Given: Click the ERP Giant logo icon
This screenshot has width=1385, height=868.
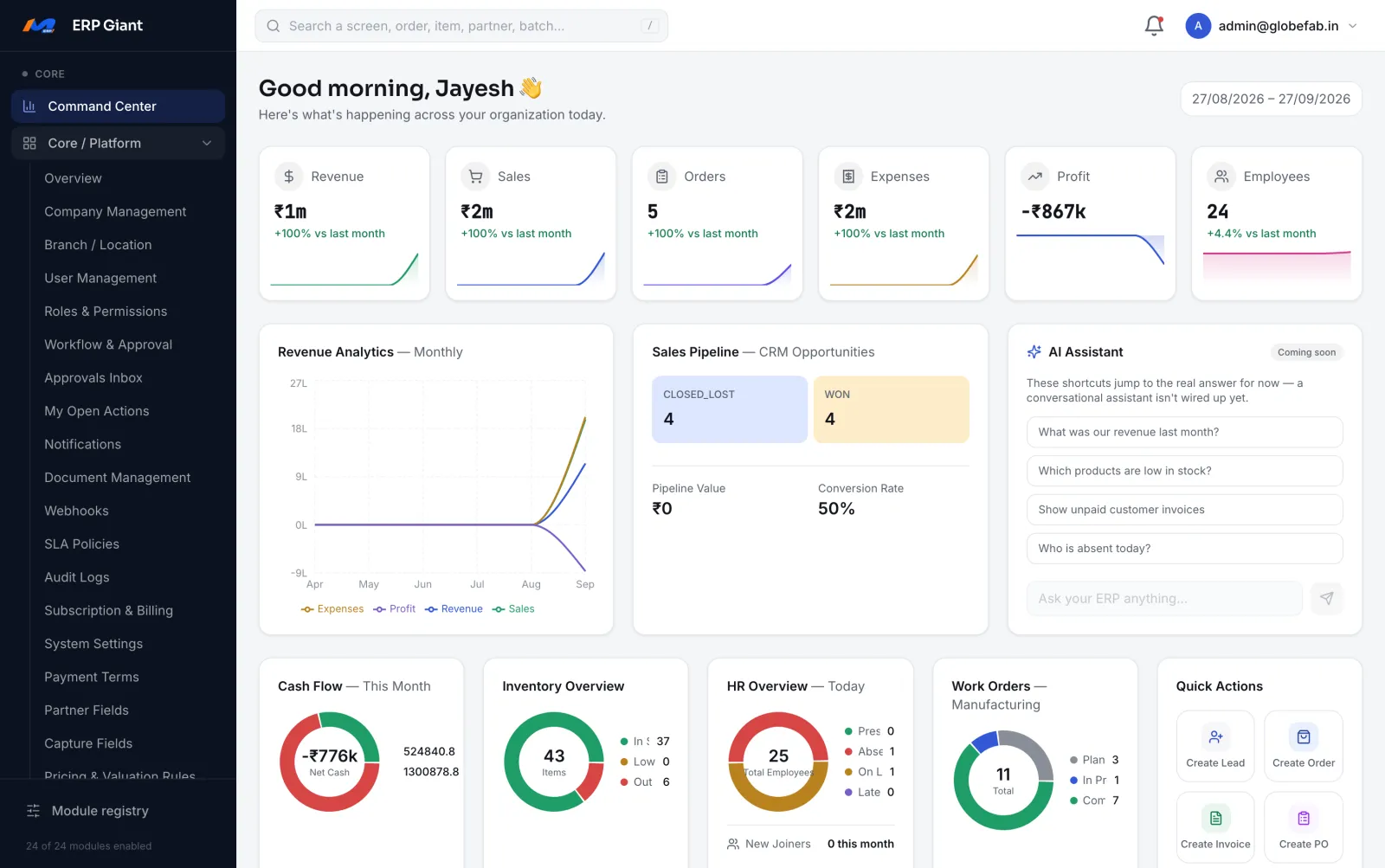Looking at the screenshot, I should coord(39,26).
